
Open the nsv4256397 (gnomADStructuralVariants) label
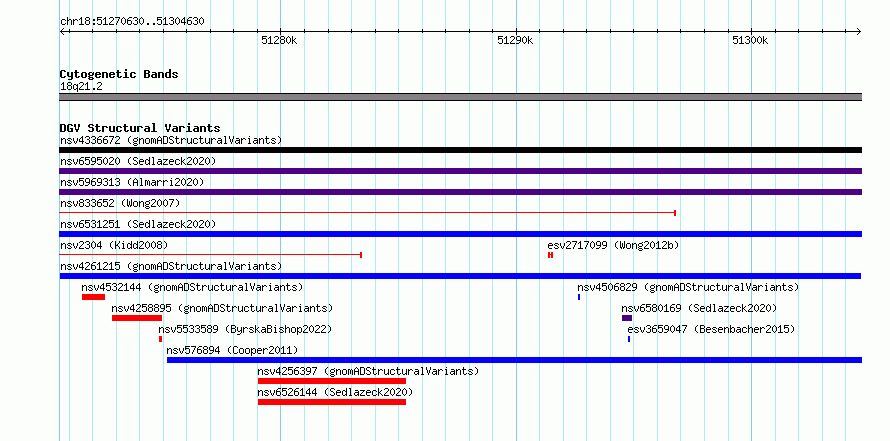pyautogui.click(x=368, y=371)
